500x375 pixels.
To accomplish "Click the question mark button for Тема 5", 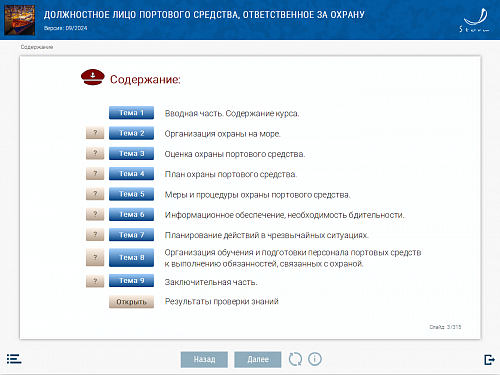I will [x=95, y=194].
